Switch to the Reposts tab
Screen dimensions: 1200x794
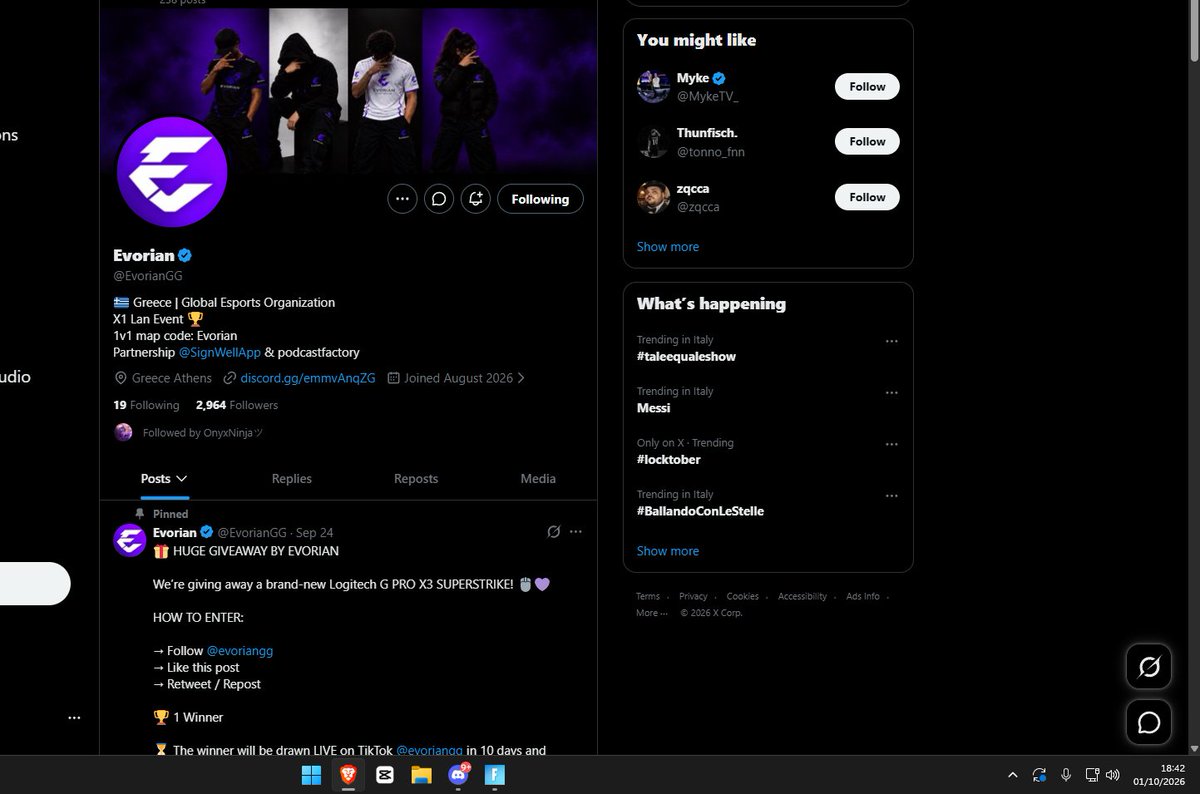(x=416, y=479)
